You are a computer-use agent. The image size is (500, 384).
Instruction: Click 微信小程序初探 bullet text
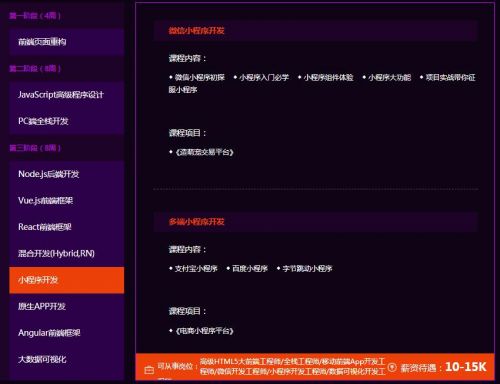[x=200, y=78]
